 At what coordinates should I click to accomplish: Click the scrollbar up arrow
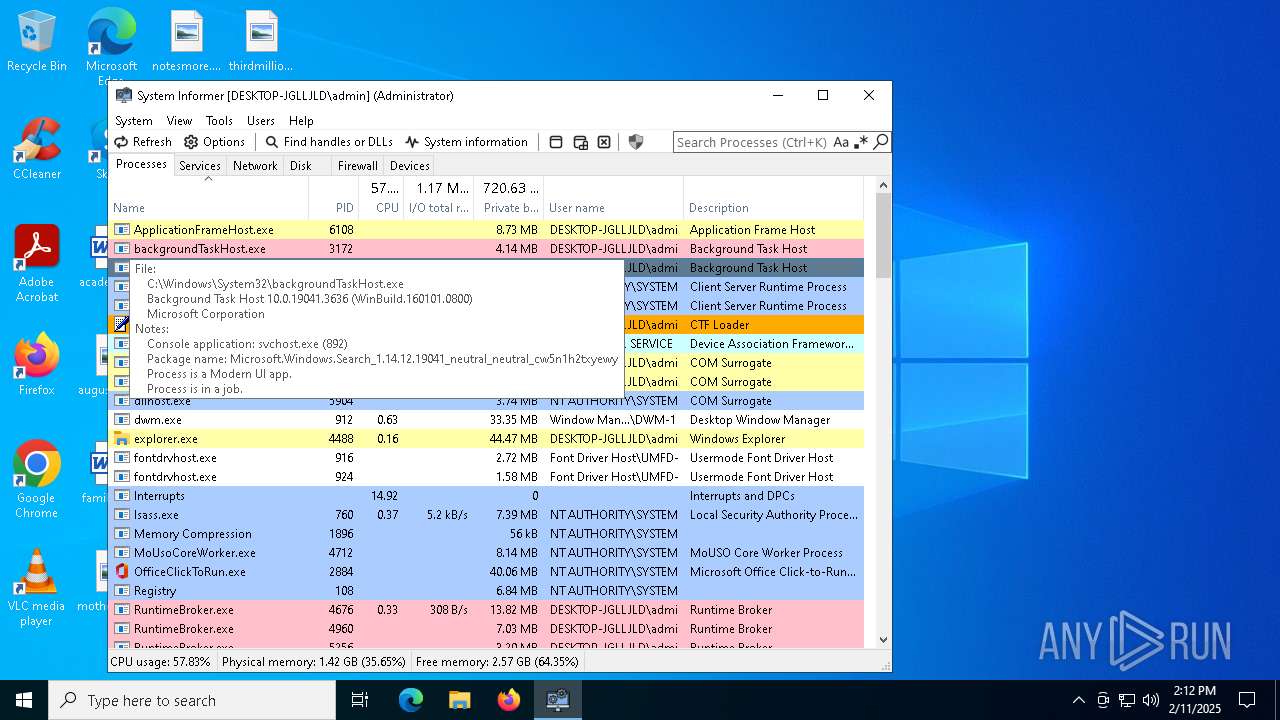tap(883, 185)
